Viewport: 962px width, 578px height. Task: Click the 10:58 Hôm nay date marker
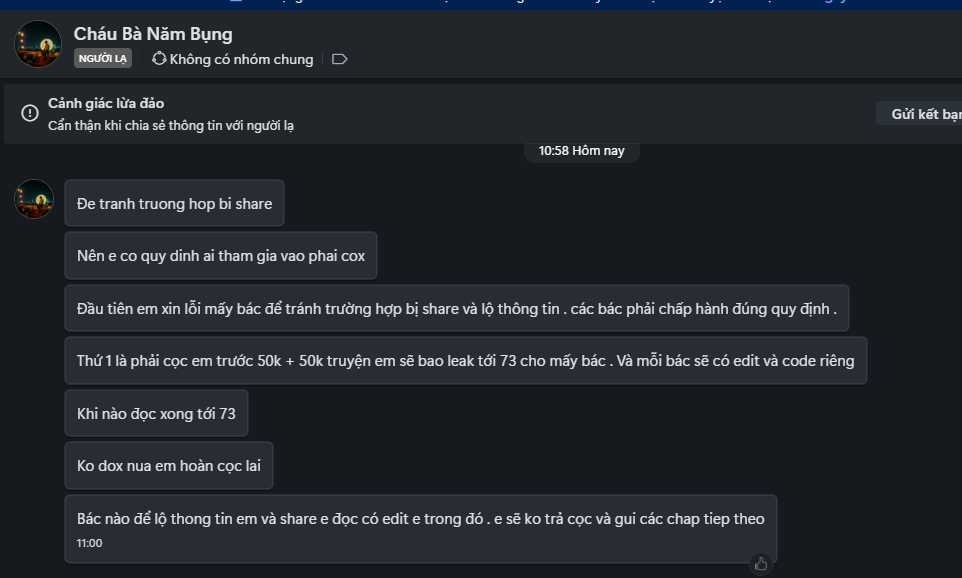pyautogui.click(x=581, y=151)
